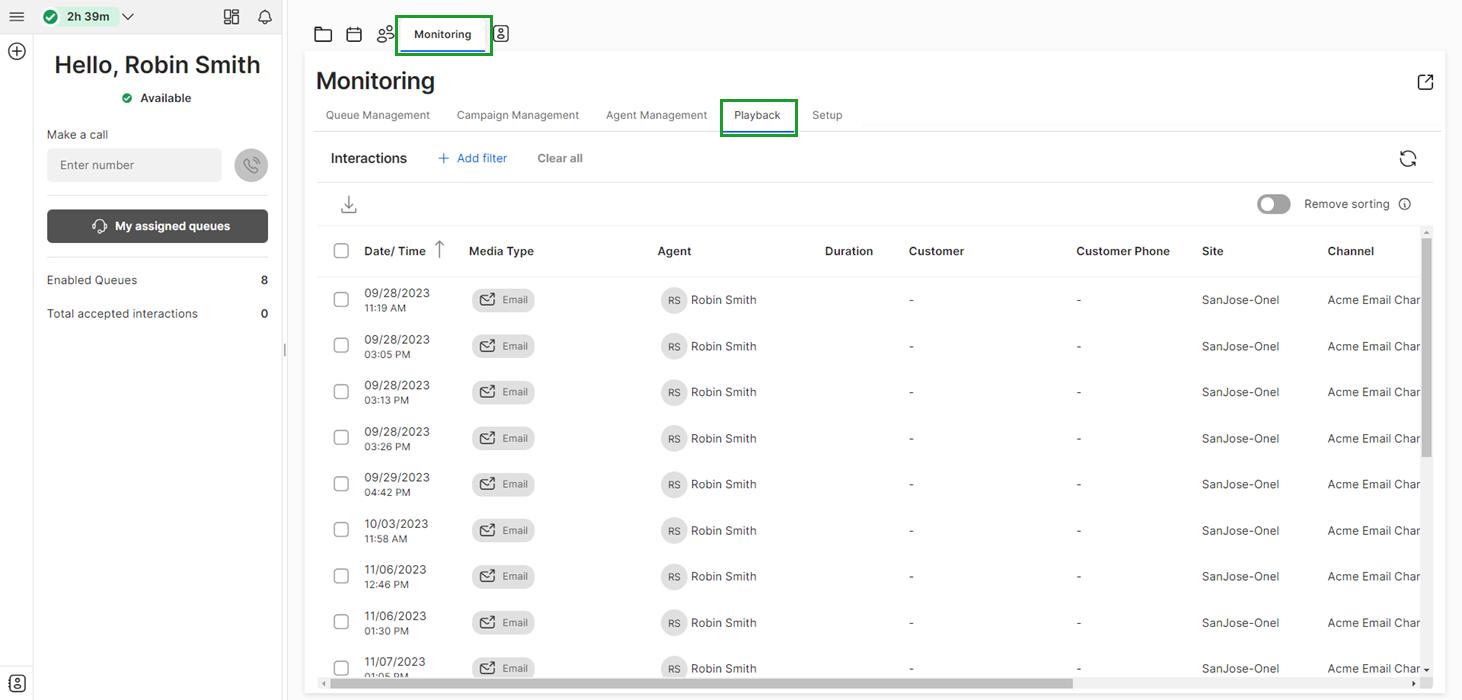Image resolution: width=1462 pixels, height=700 pixels.
Task: Check the 10/03/2023 11:58 AM row
Action: [x=341, y=529]
